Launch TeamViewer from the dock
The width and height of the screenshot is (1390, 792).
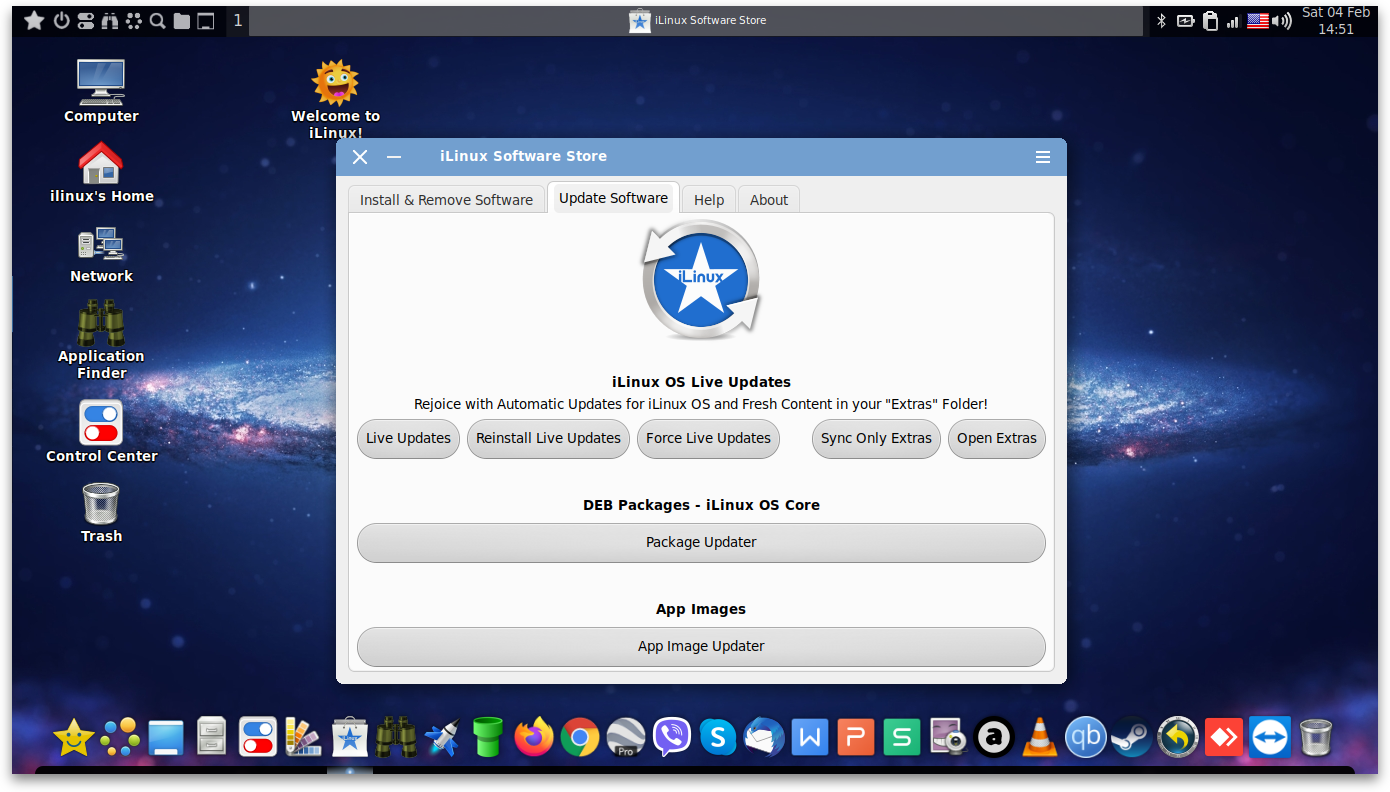click(x=1270, y=738)
